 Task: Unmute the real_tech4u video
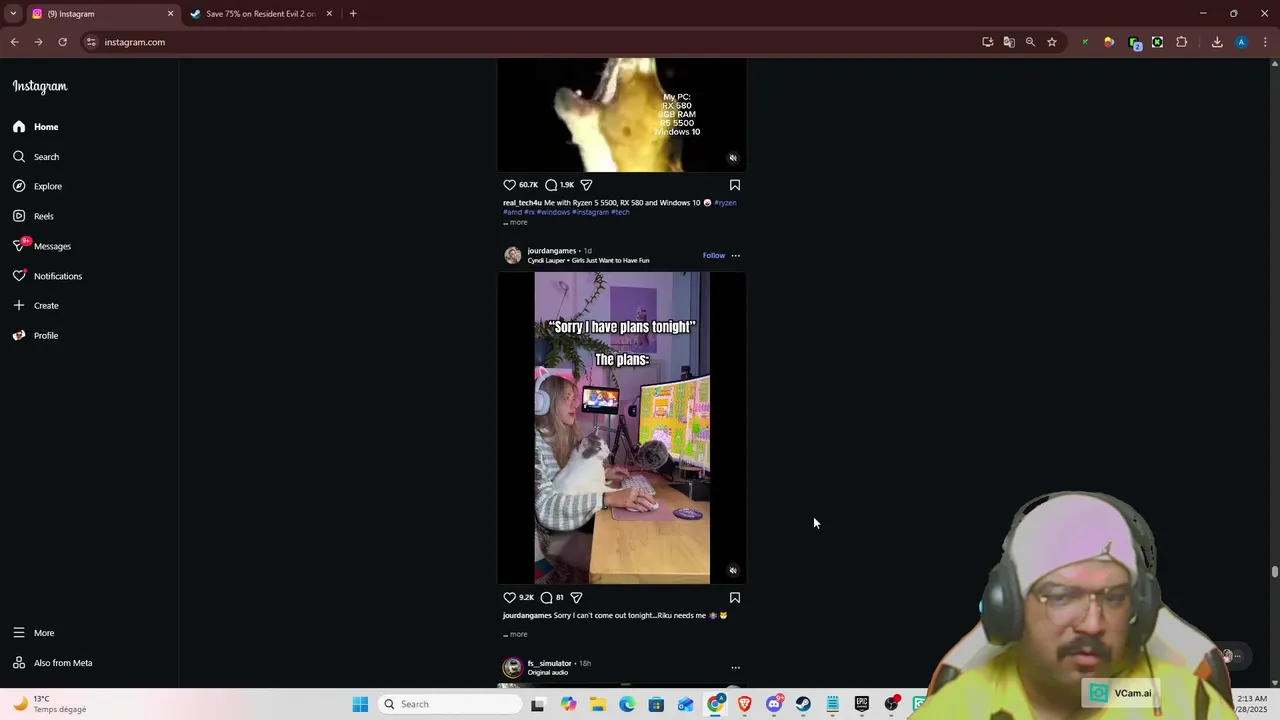(733, 158)
